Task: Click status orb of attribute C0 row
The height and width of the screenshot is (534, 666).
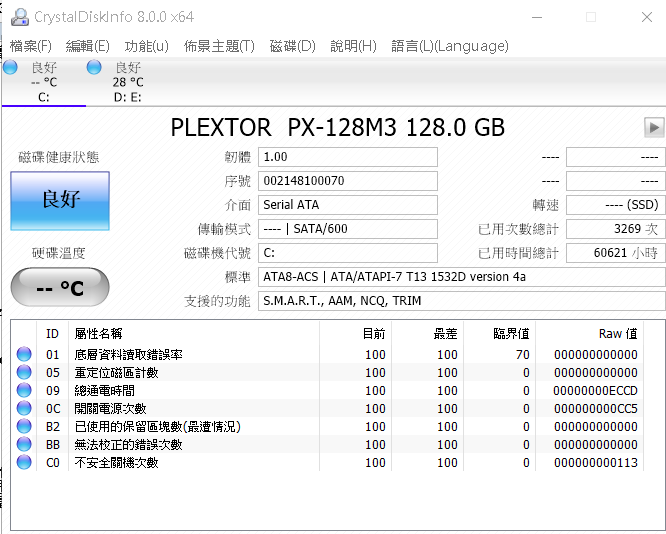Action: (x=24, y=462)
